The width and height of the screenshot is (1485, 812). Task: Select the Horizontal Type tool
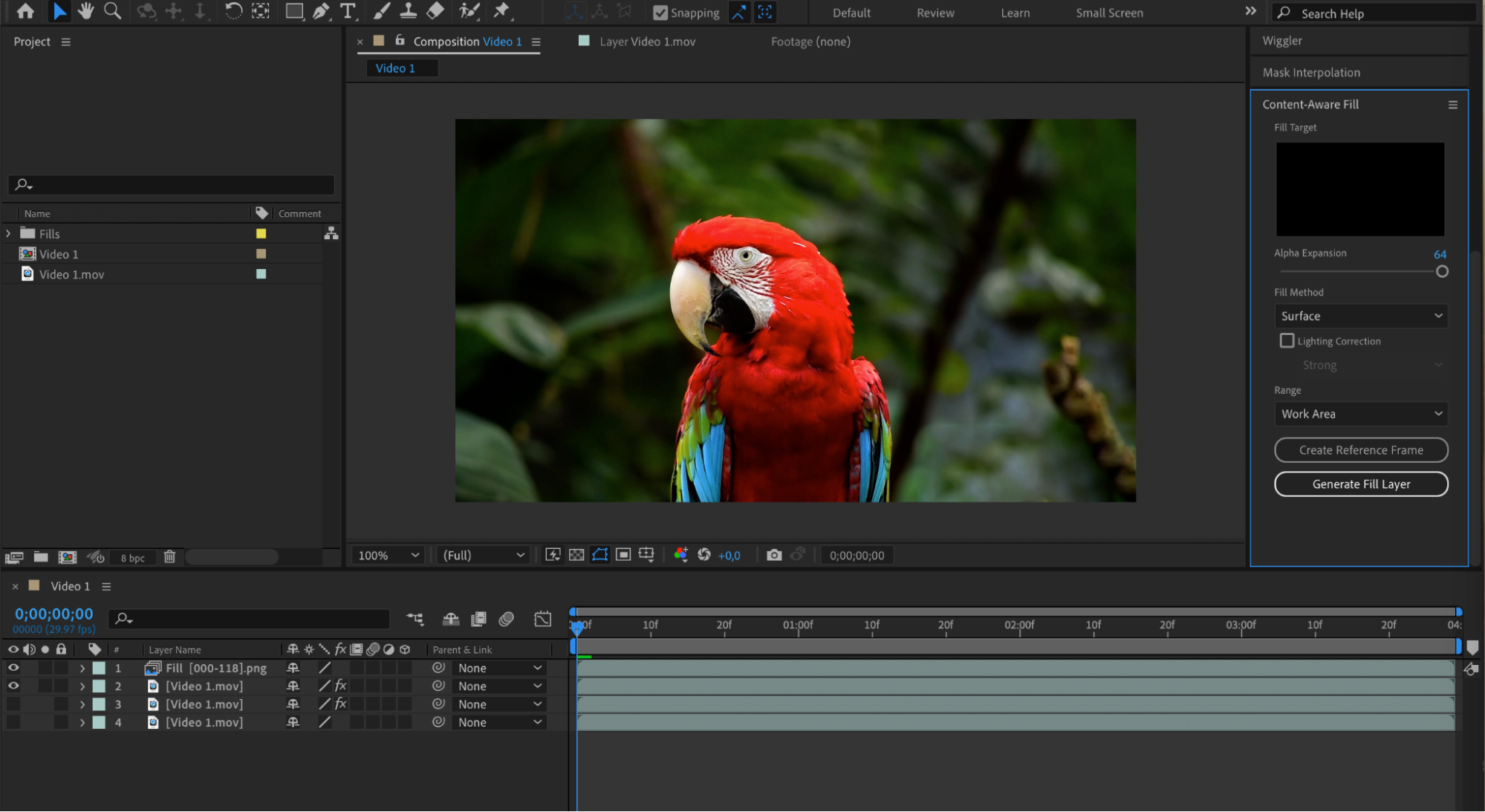coord(348,11)
